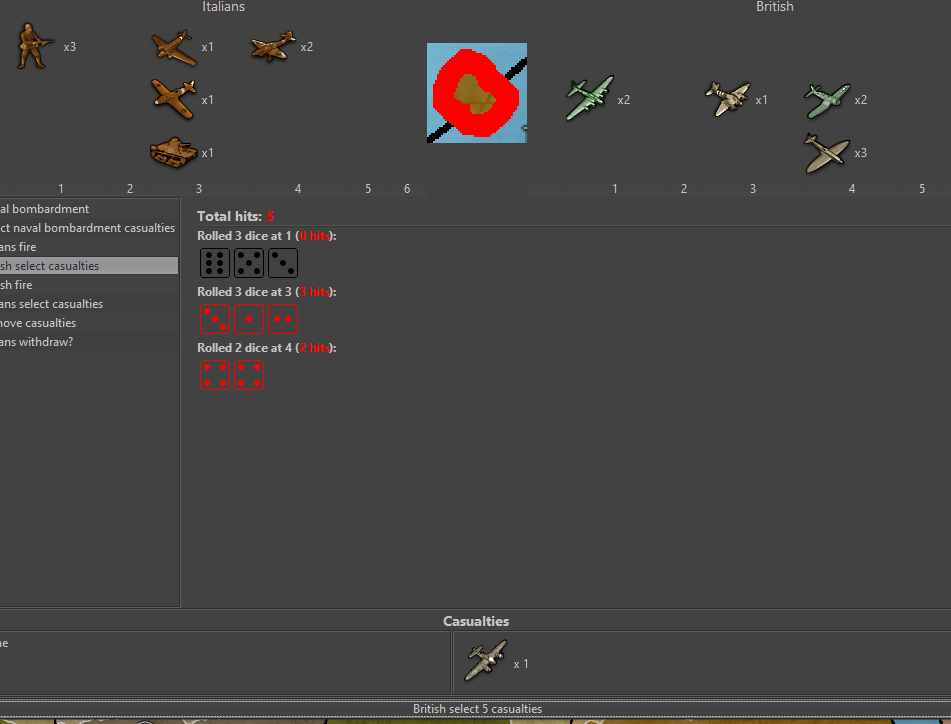Click the first black die rolled at 1
The image size is (951, 724).
pyautogui.click(x=214, y=262)
